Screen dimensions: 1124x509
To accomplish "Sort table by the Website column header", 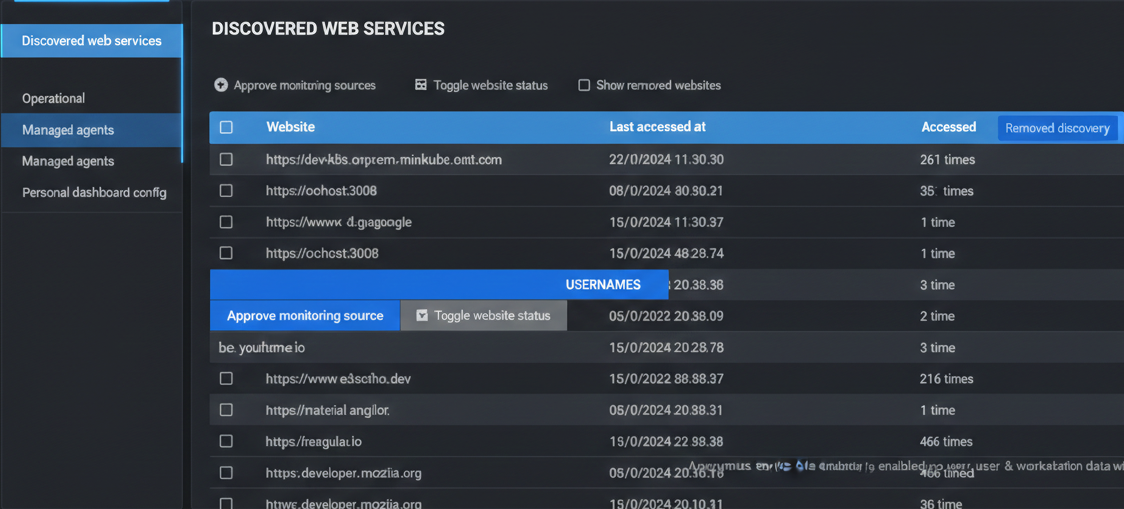I will point(290,127).
